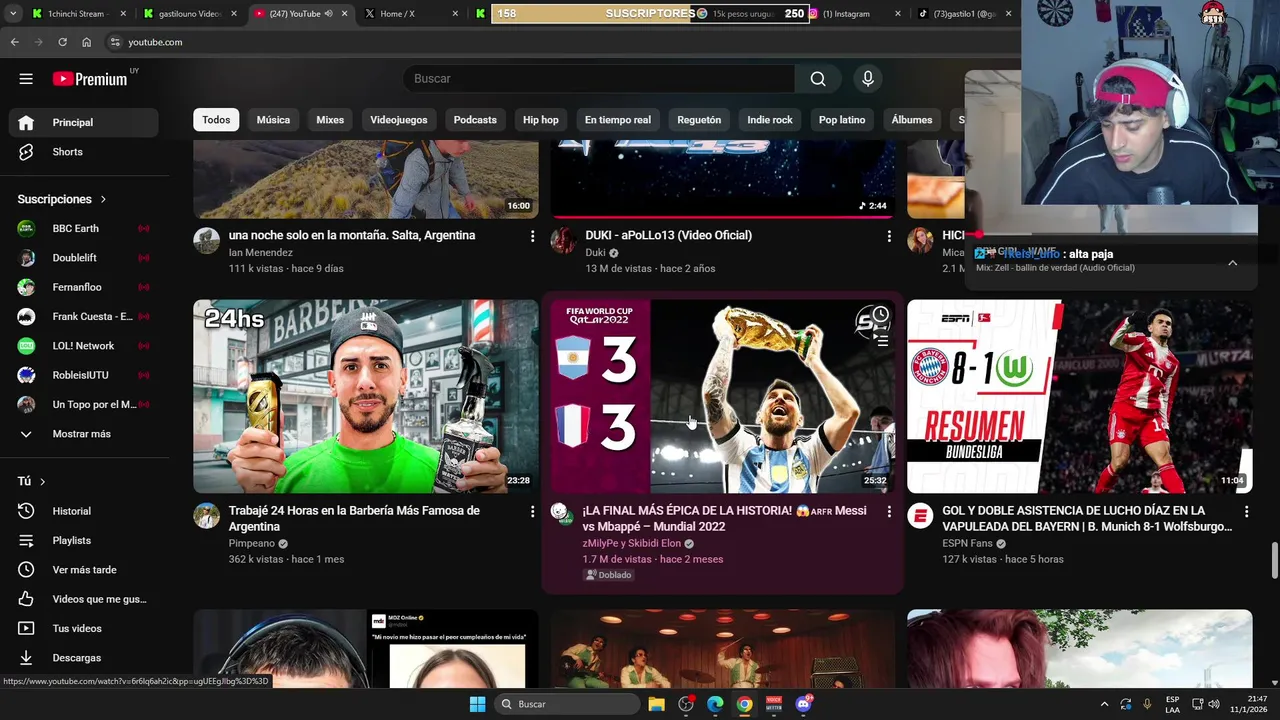Add Messi final video to watch later
Screen dimensions: 1280x720
[x=880, y=315]
